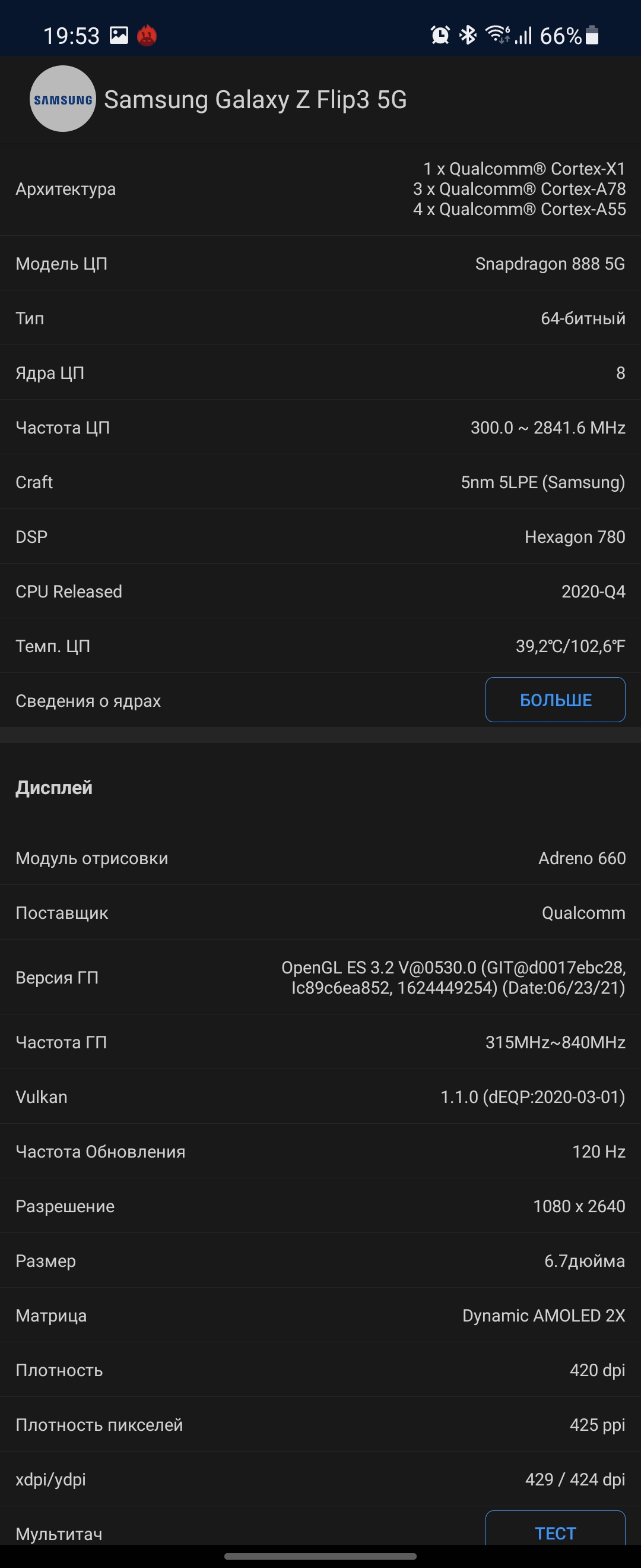Tap the Samsung Galaxy Z Flip3 5G title
The width and height of the screenshot is (641, 1568).
[255, 100]
